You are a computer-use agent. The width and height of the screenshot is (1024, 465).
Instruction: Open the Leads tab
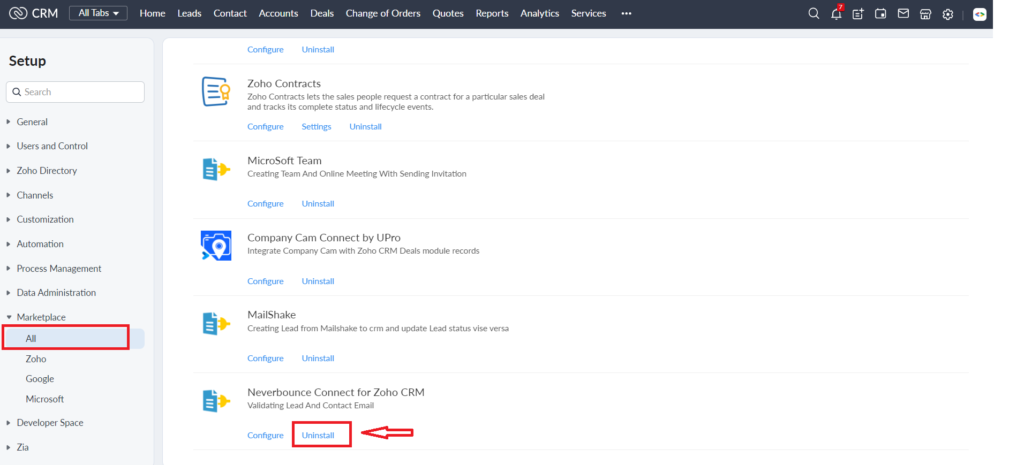(x=189, y=13)
